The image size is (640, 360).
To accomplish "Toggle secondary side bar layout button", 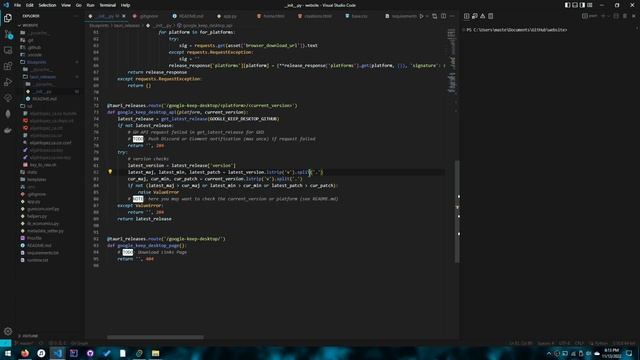I will 582,5.
